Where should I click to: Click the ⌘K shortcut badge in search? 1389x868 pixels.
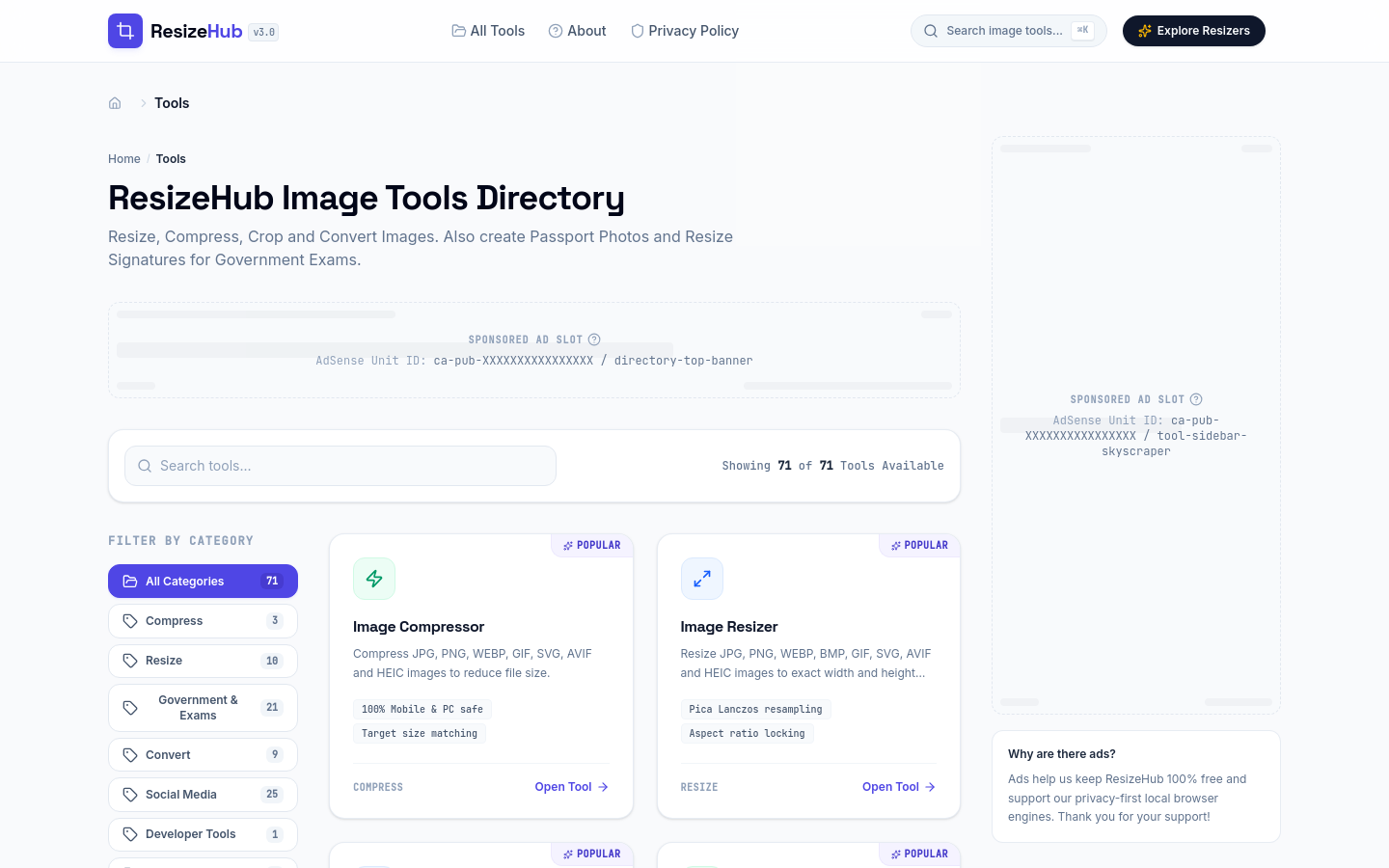[x=1083, y=31]
